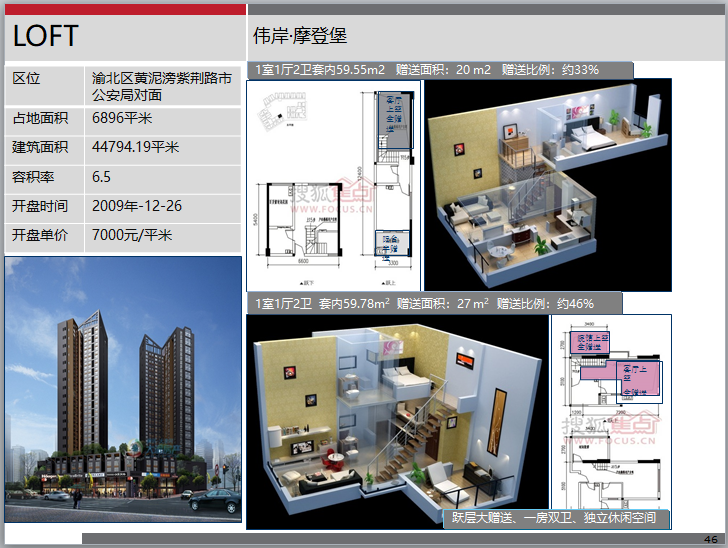Click the 2009年-12-26 opening date cell
The height and width of the screenshot is (548, 728).
[x=162, y=206]
